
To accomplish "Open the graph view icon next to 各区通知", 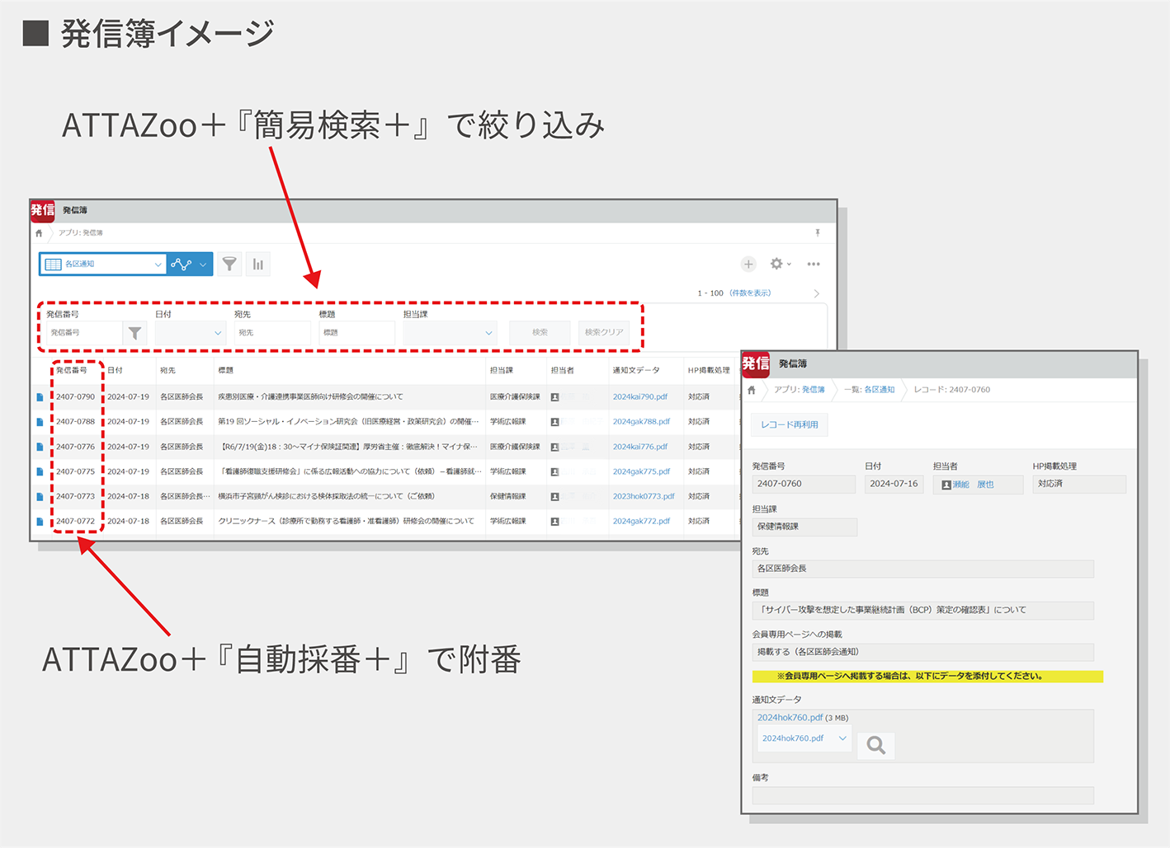I will (x=181, y=264).
